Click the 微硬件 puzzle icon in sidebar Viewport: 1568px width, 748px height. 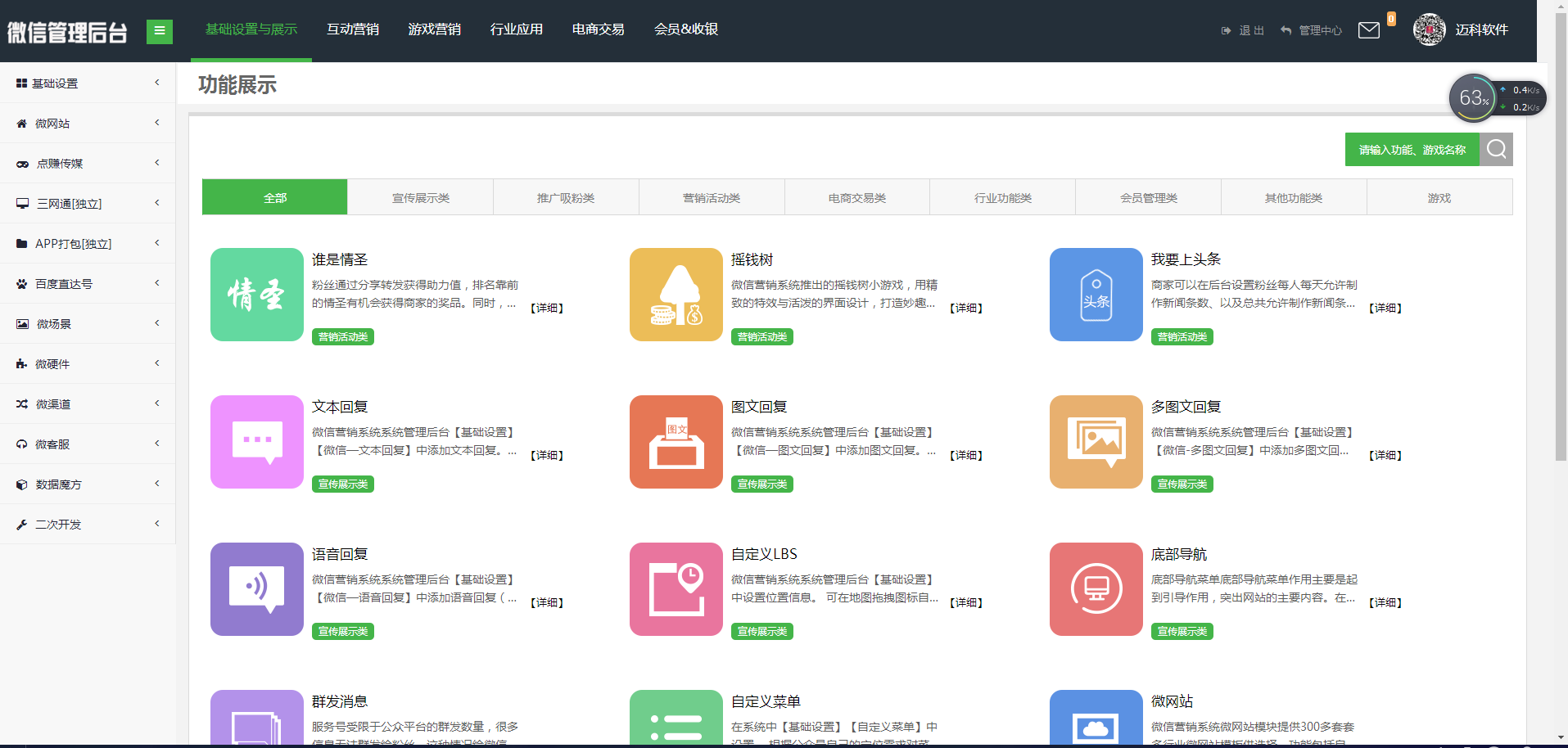[22, 364]
